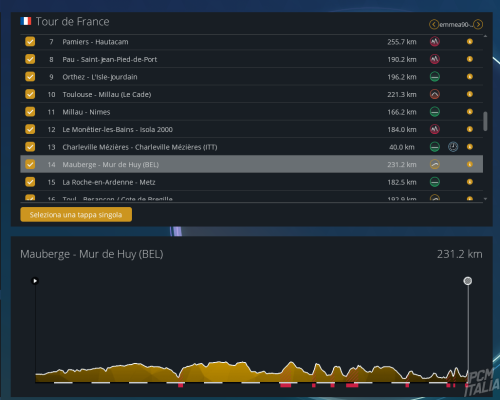The width and height of the screenshot is (500, 400).
Task: Click the '255.7 km' distance value
Action: tap(402, 42)
